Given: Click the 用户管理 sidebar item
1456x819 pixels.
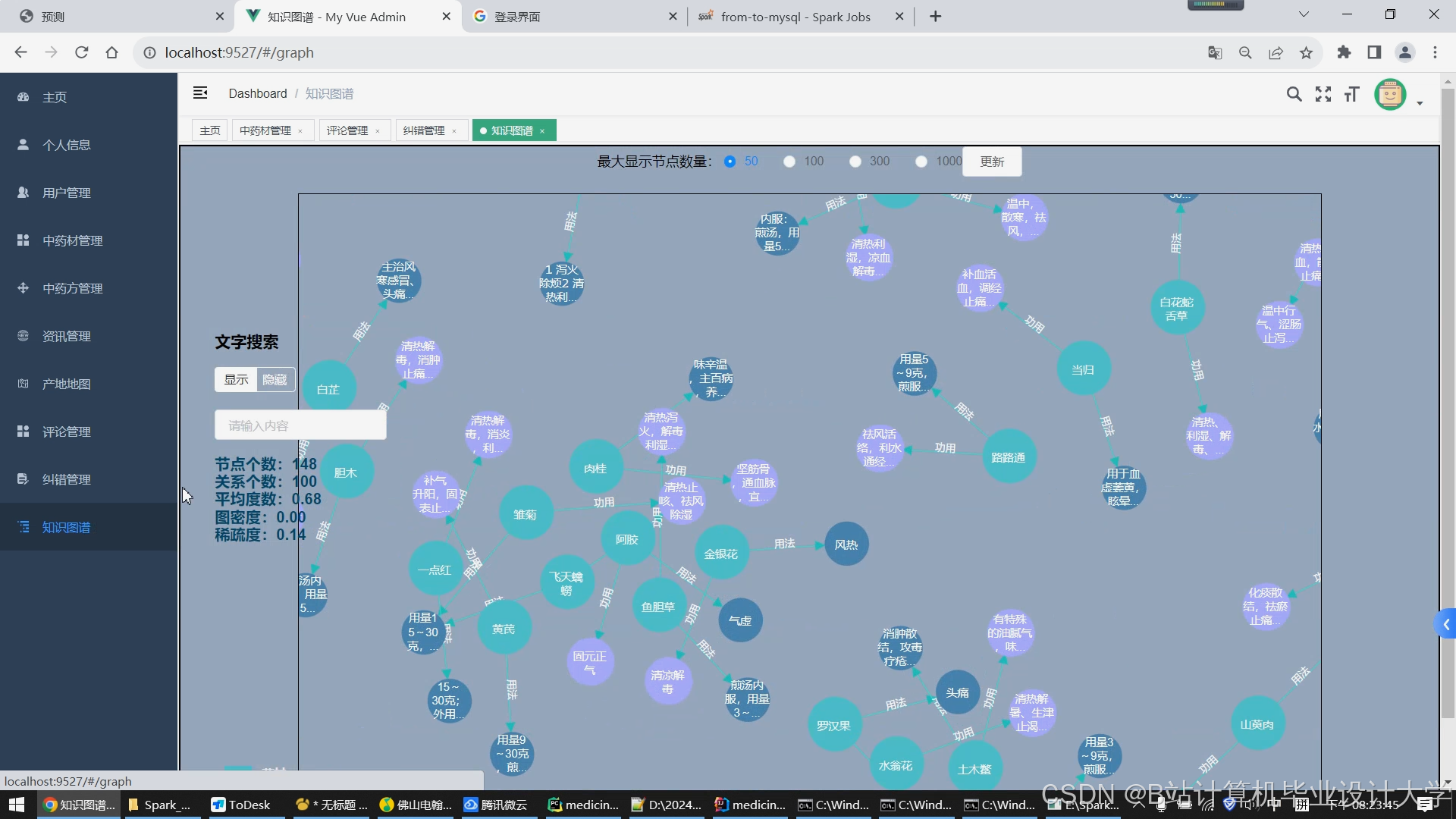Looking at the screenshot, I should pyautogui.click(x=66, y=193).
